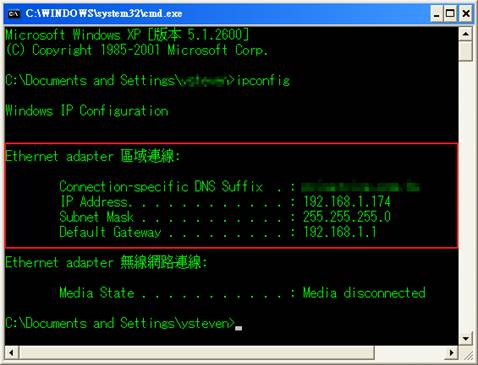Click the 'Media State' label

tap(97, 293)
